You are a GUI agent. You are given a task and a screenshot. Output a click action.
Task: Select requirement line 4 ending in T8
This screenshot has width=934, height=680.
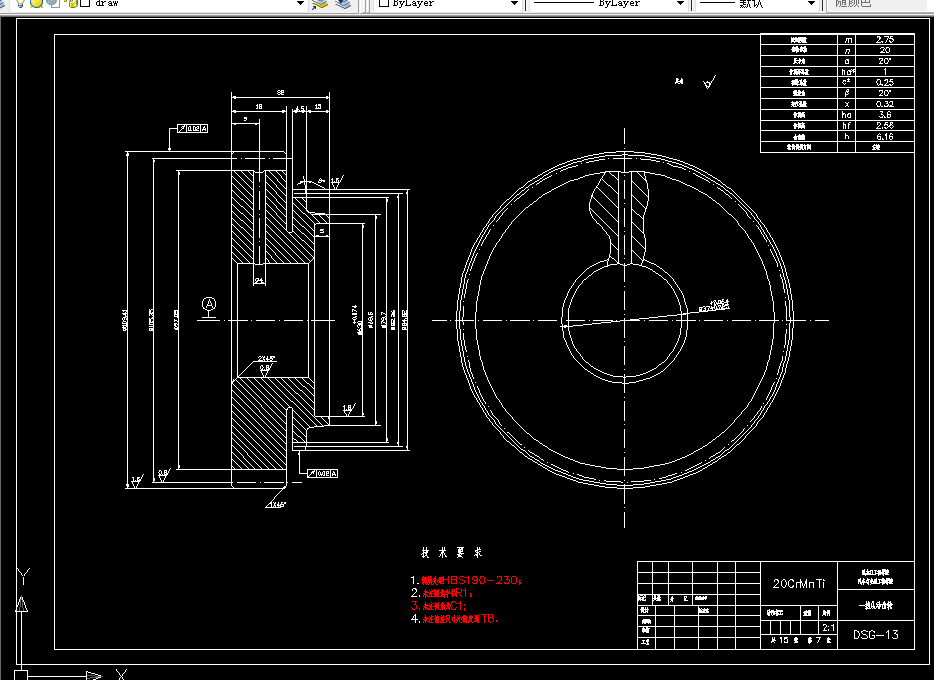(454, 619)
